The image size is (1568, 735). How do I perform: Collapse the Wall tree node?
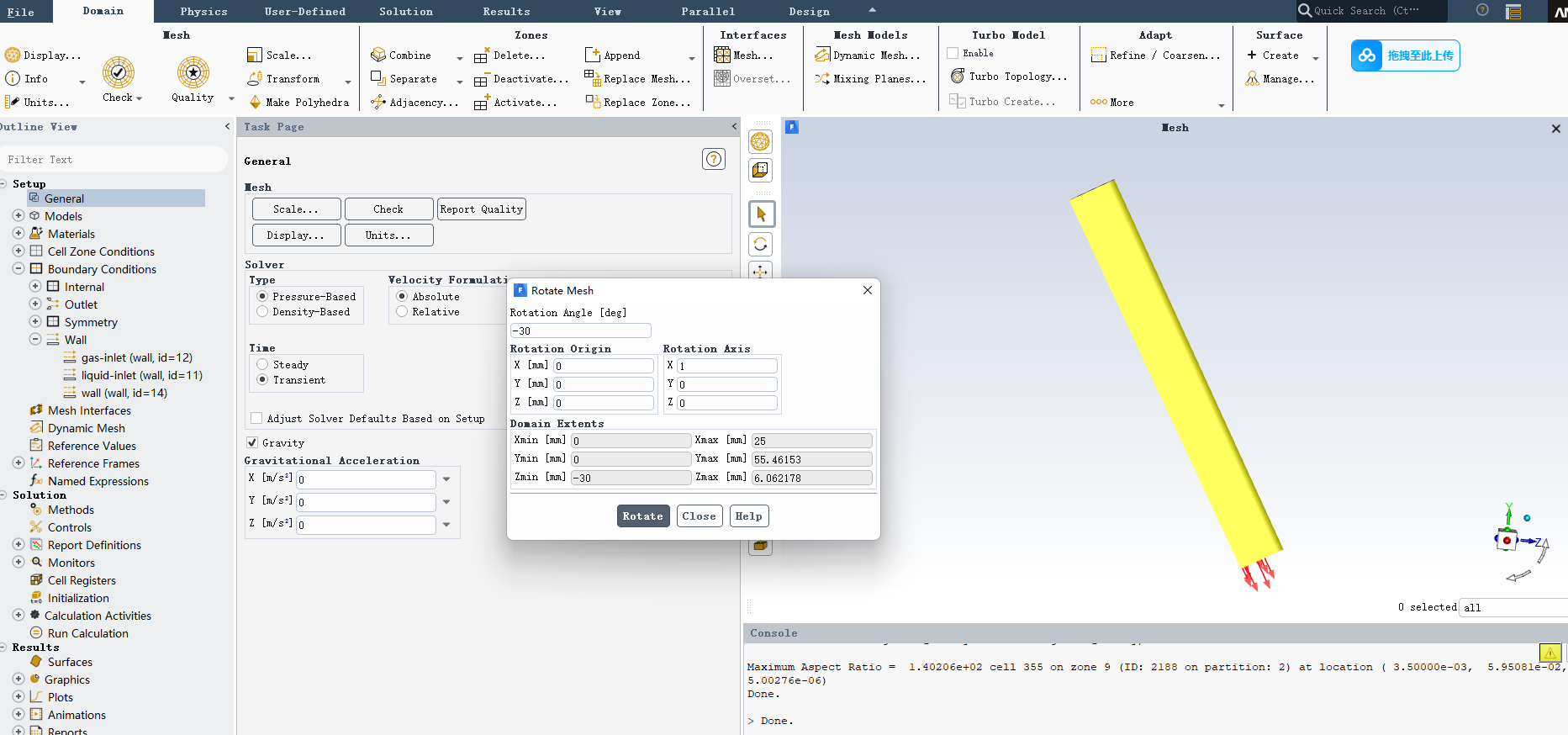tap(35, 339)
